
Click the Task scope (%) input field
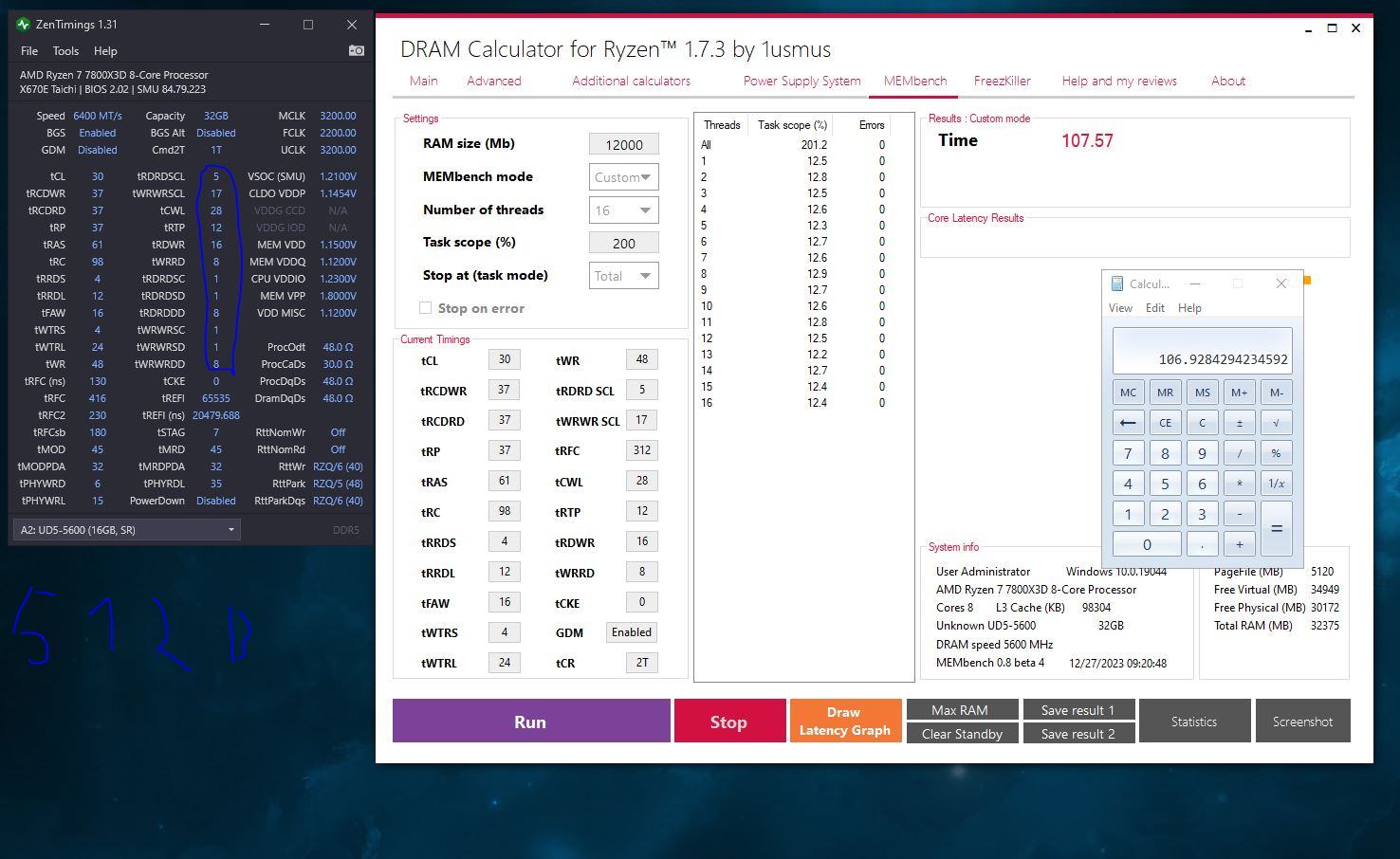623,243
